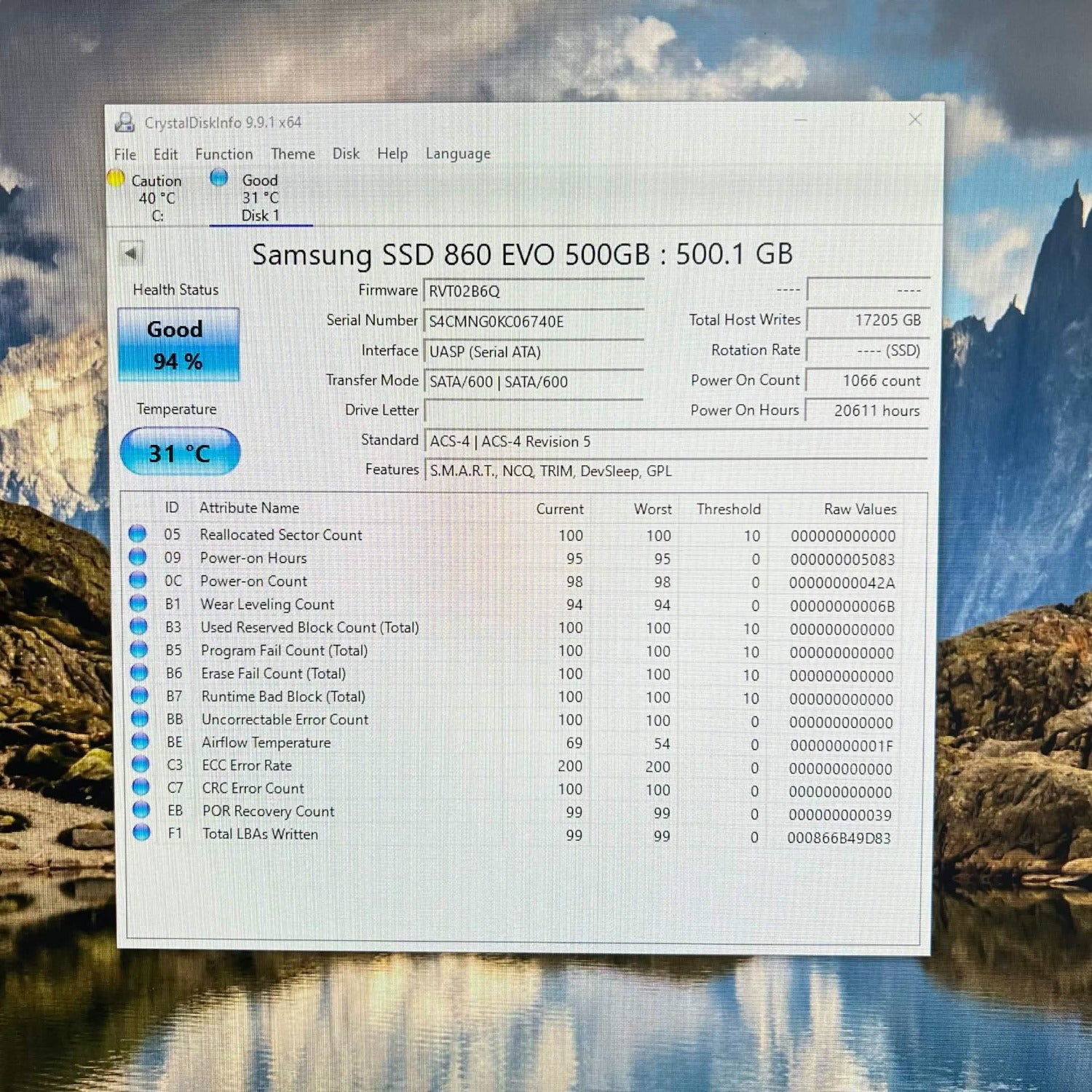Click the Serial Number field S4CMNG0KC06740E
The image size is (1092, 1092).
[534, 321]
